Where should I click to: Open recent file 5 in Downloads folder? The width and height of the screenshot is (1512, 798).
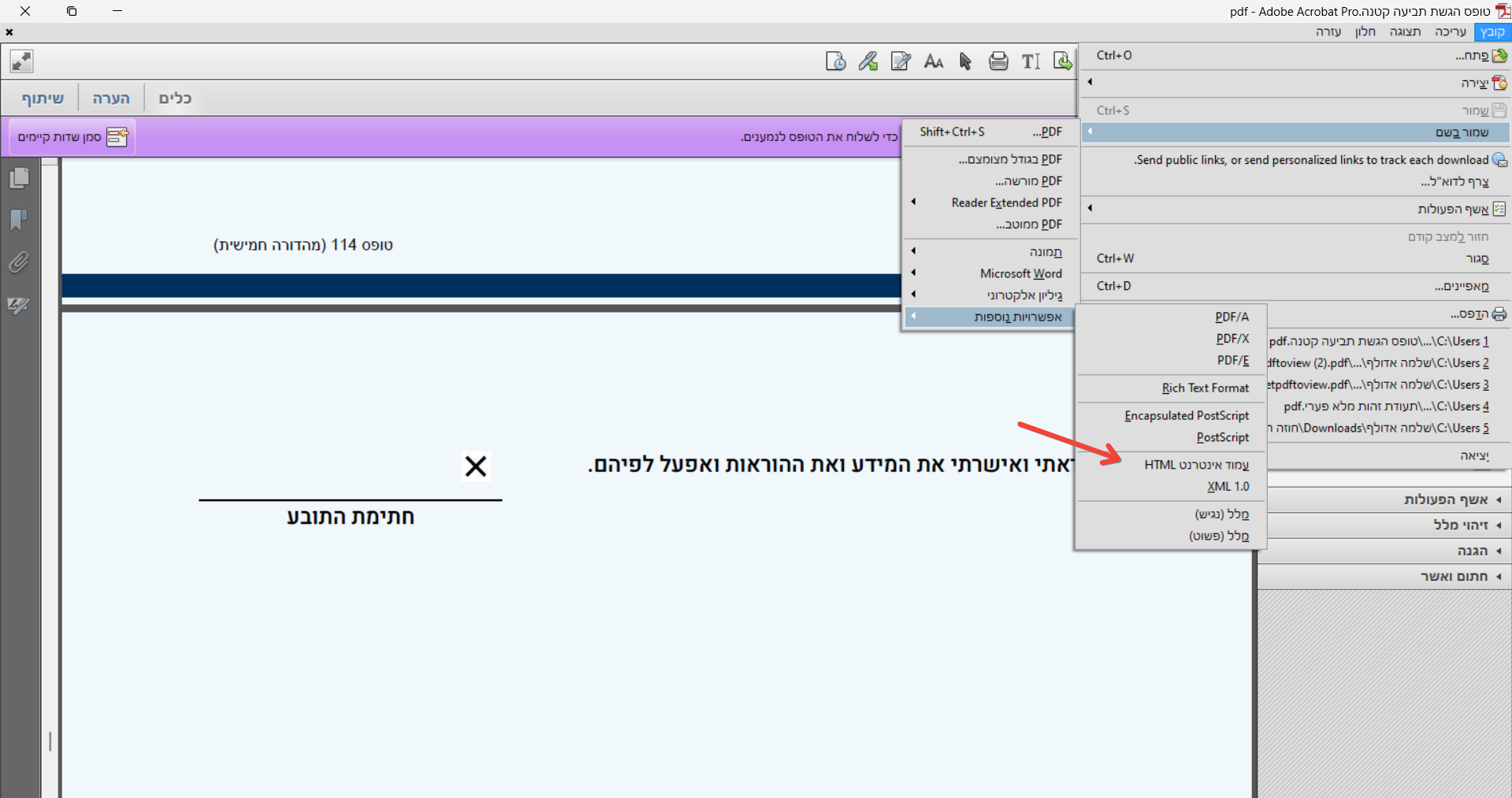[x=1388, y=428]
